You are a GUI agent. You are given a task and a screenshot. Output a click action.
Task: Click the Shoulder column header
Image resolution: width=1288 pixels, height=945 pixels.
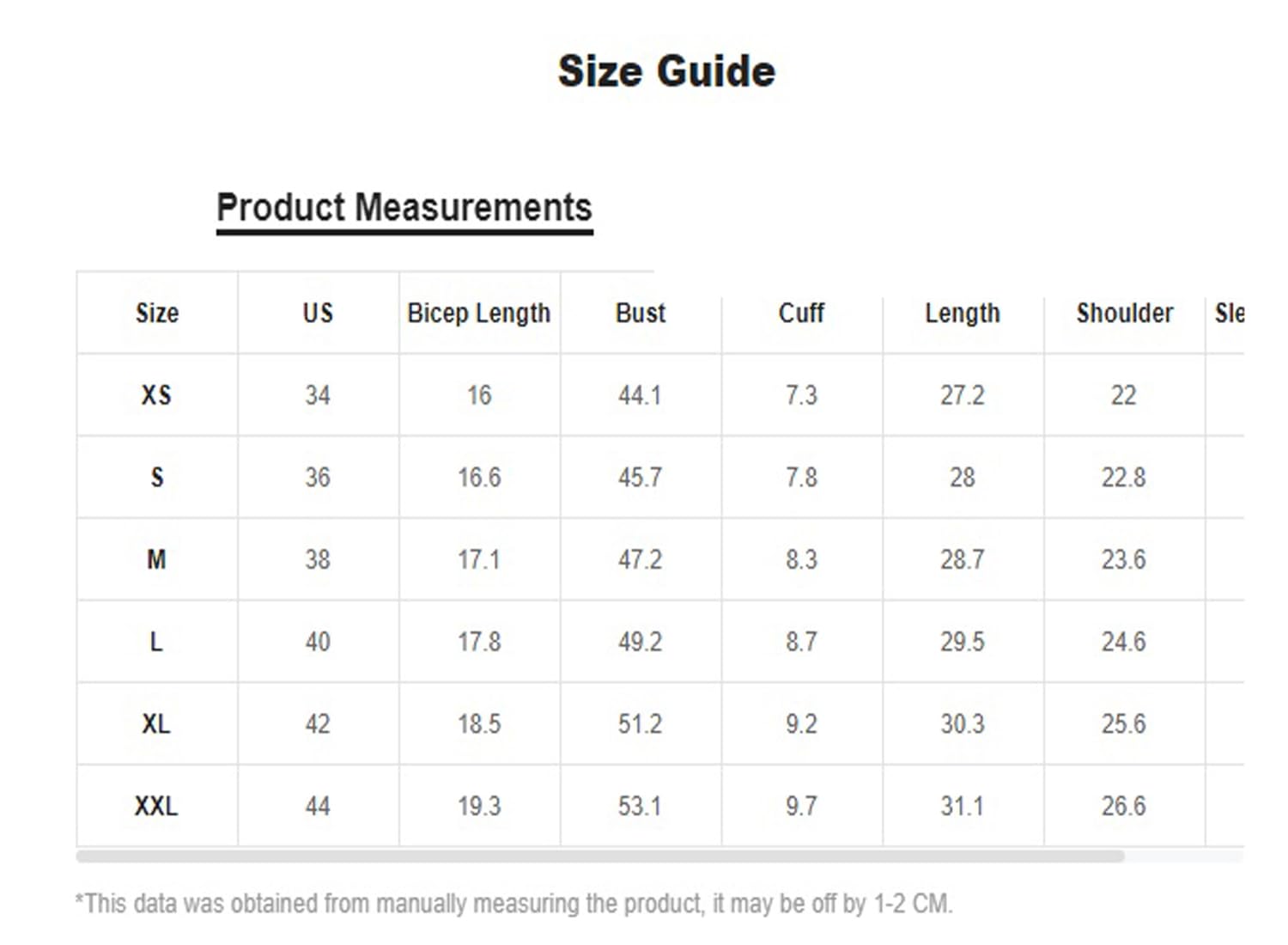point(1124,313)
